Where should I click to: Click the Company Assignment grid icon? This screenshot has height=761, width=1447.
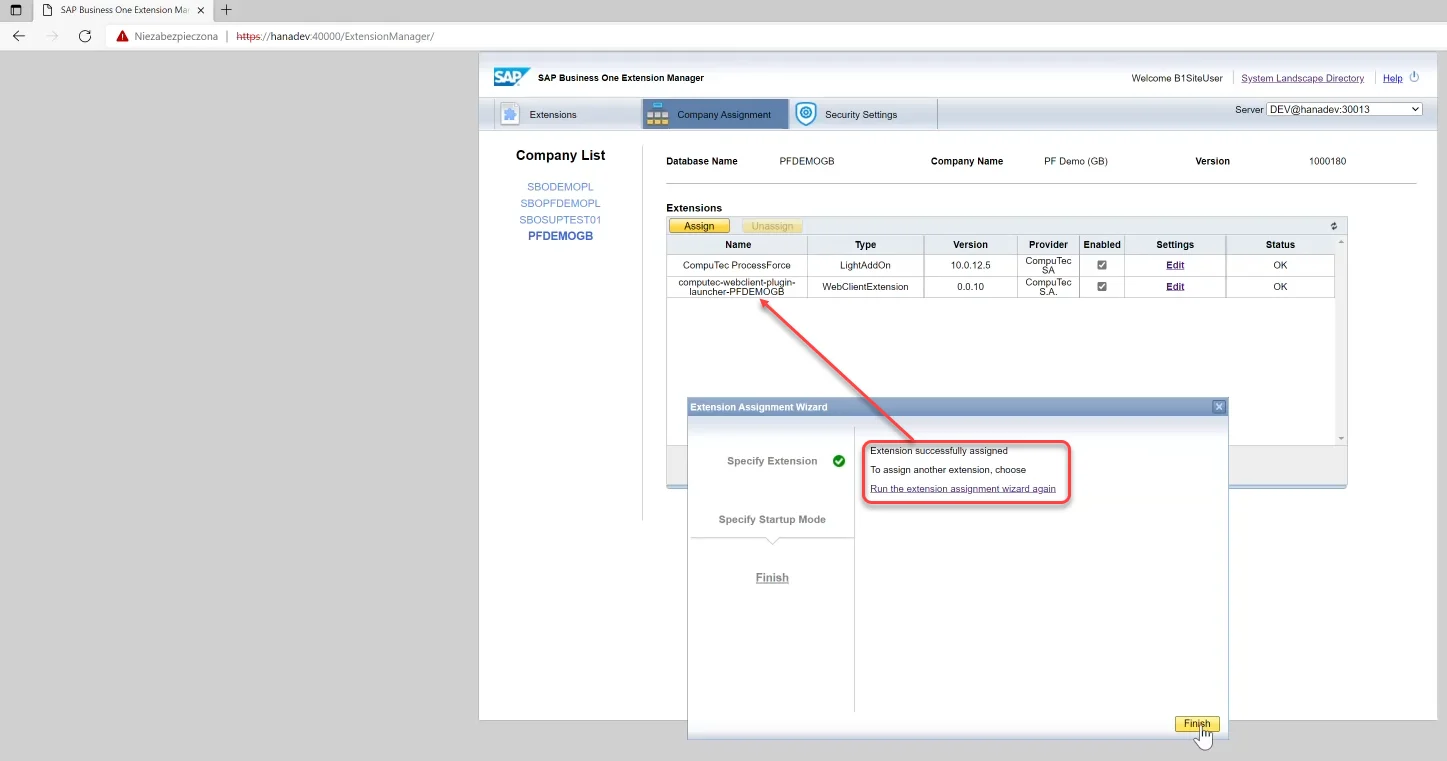657,114
